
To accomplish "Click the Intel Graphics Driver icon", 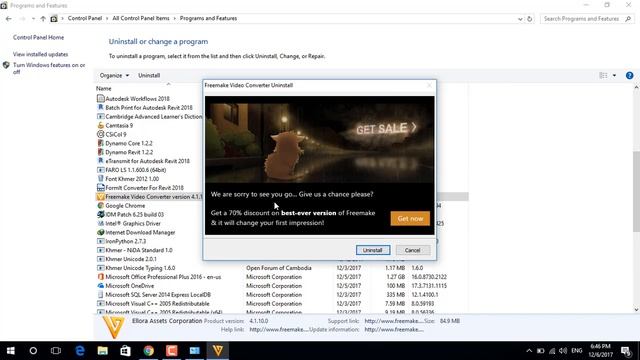I will [100, 223].
